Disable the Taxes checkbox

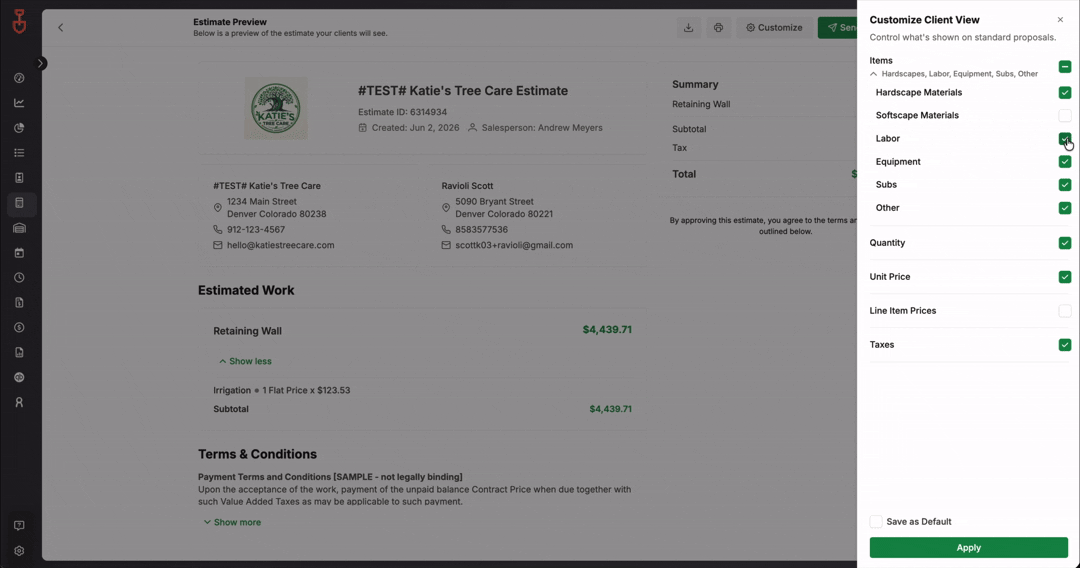pyautogui.click(x=1065, y=345)
